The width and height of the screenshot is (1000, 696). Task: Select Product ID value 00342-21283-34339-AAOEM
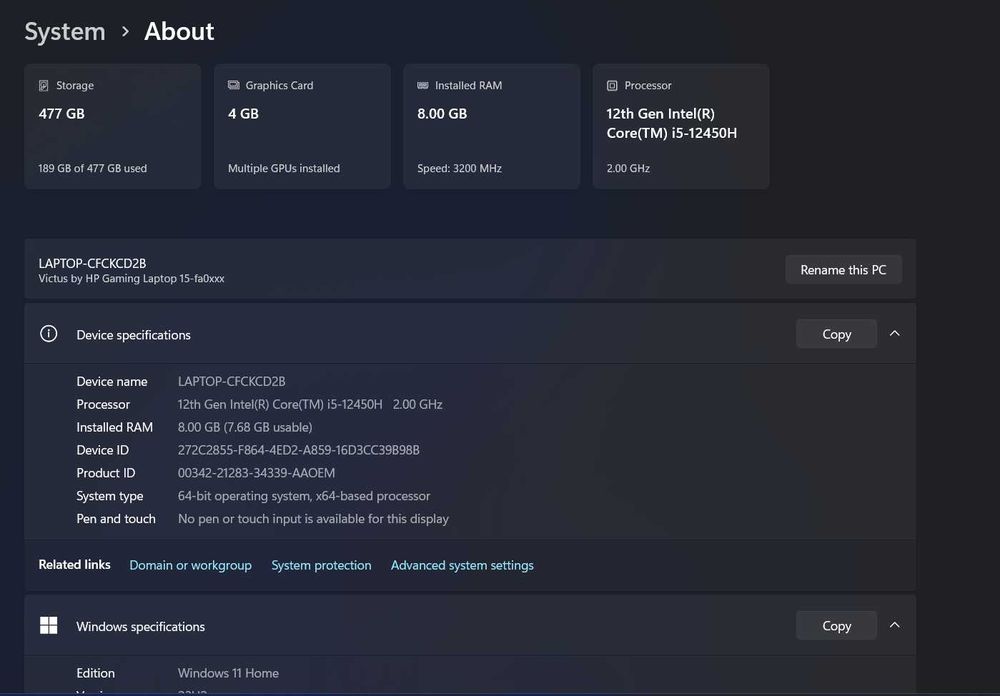point(256,473)
